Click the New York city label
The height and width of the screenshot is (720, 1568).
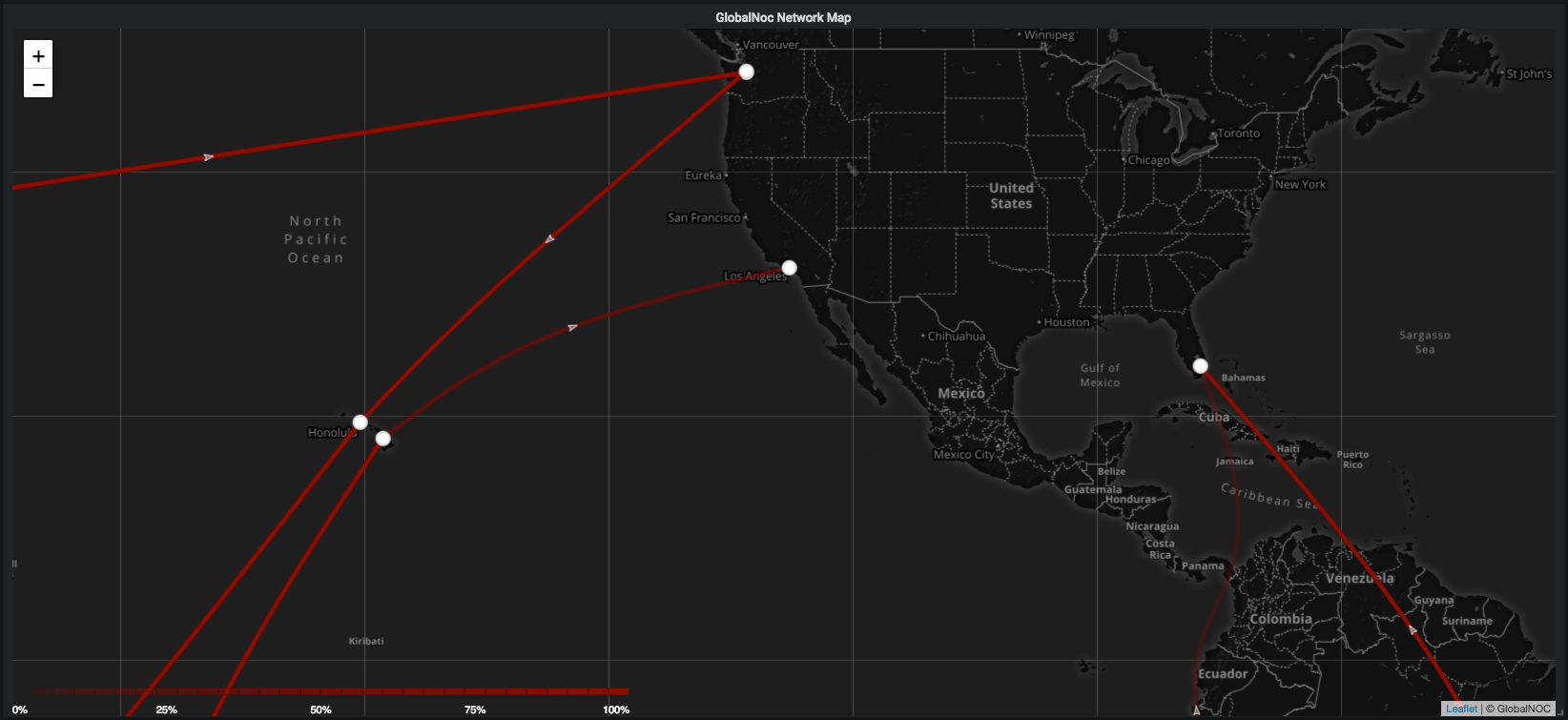click(1301, 184)
